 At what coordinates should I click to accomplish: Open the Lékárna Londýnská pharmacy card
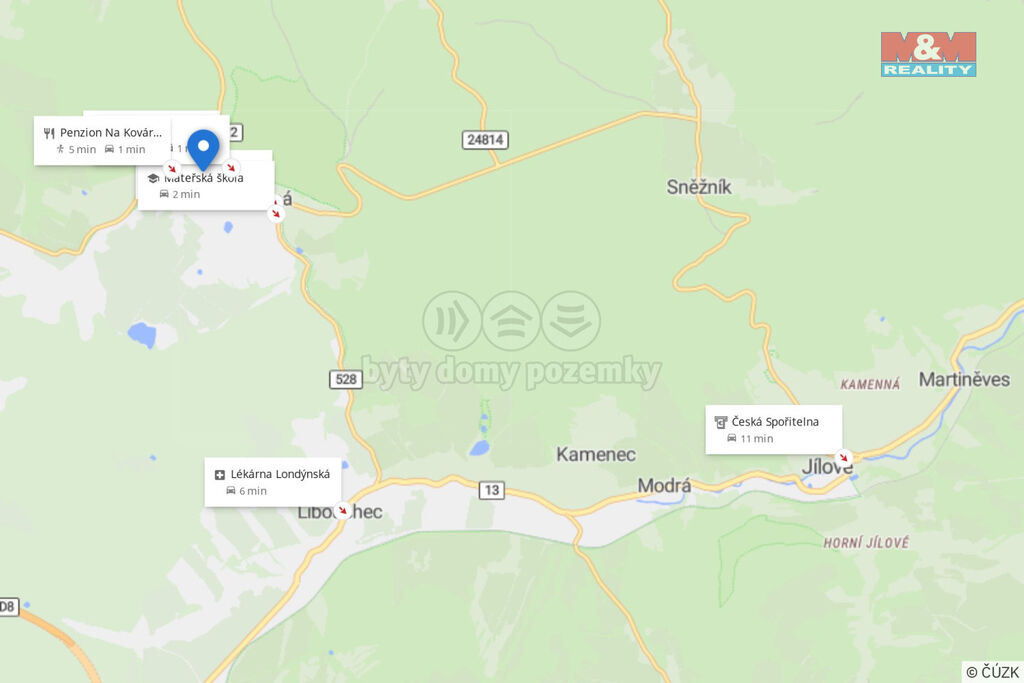click(x=272, y=482)
